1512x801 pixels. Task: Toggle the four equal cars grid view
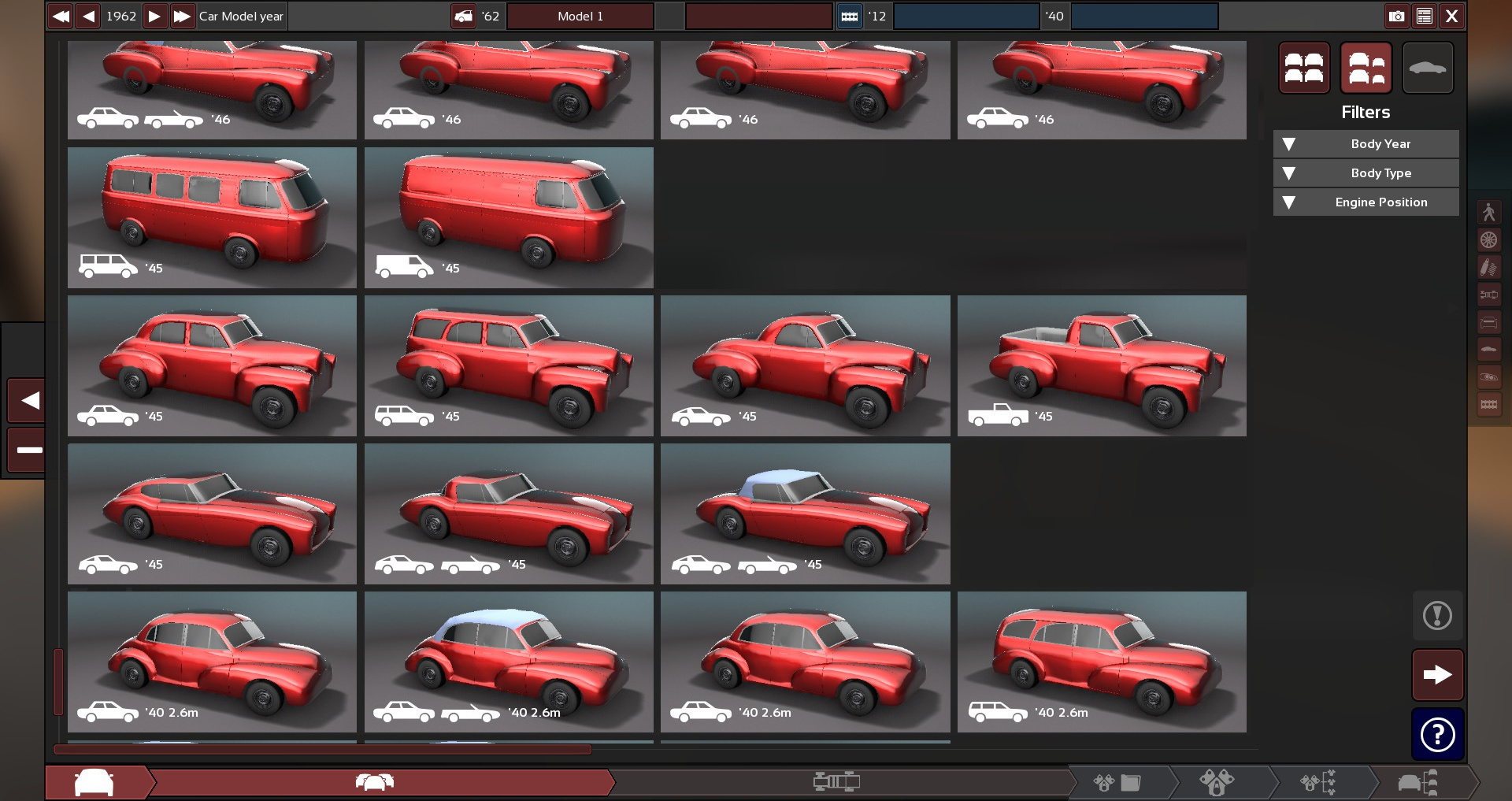pyautogui.click(x=1304, y=68)
